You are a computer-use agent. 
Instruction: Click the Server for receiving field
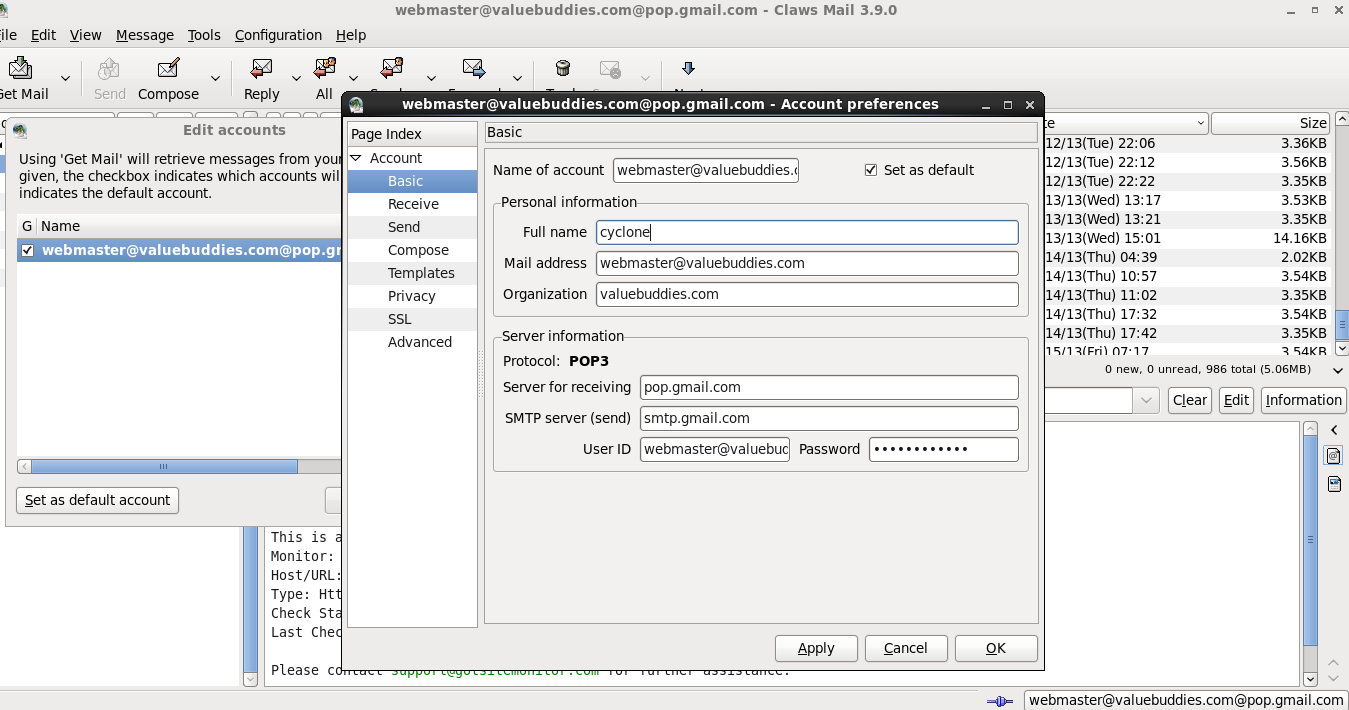(x=829, y=387)
